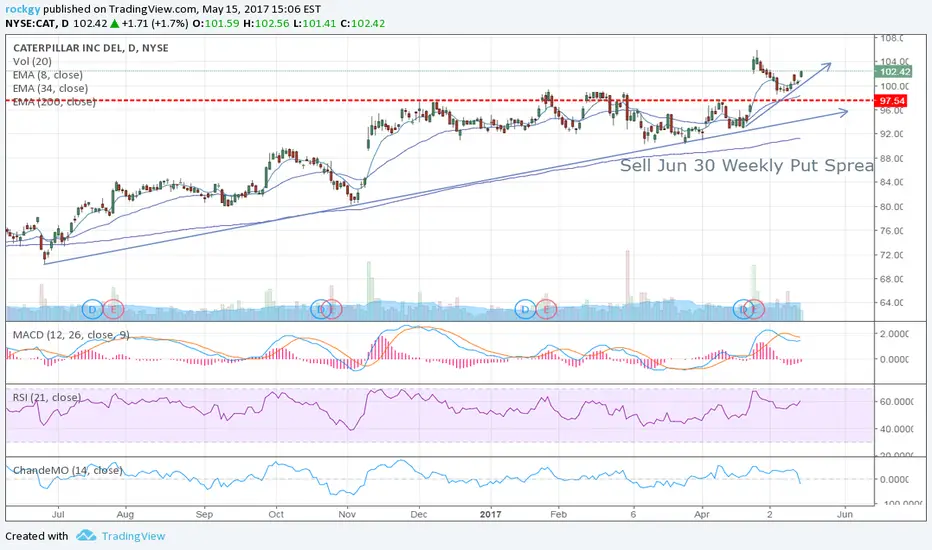The image size is (932, 550).
Task: Click the 72.00 value on price axis
Action: tap(892, 254)
